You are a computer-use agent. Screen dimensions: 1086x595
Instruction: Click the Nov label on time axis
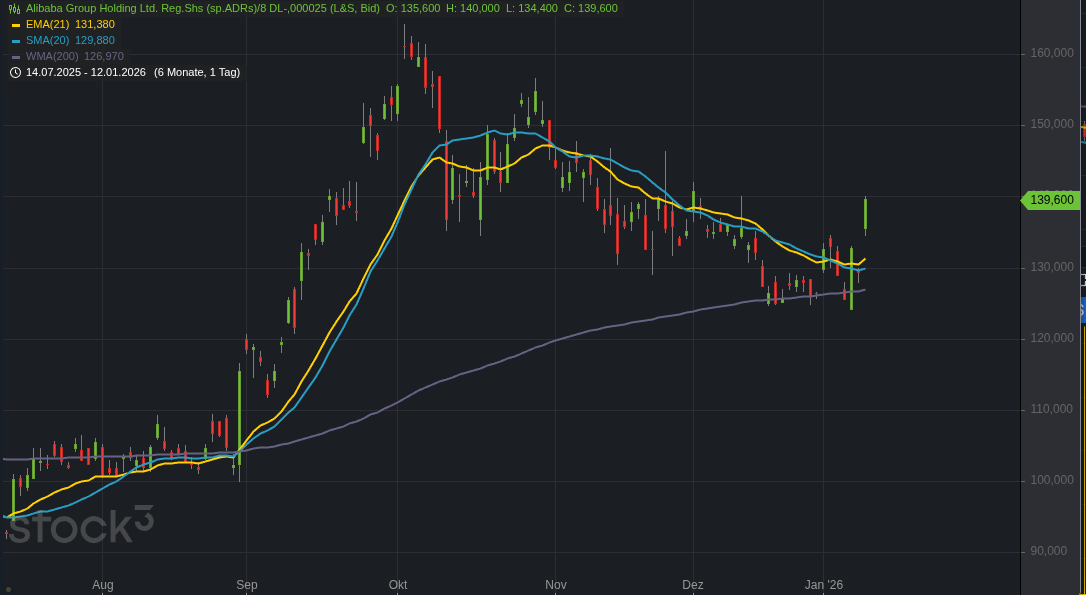(x=556, y=585)
